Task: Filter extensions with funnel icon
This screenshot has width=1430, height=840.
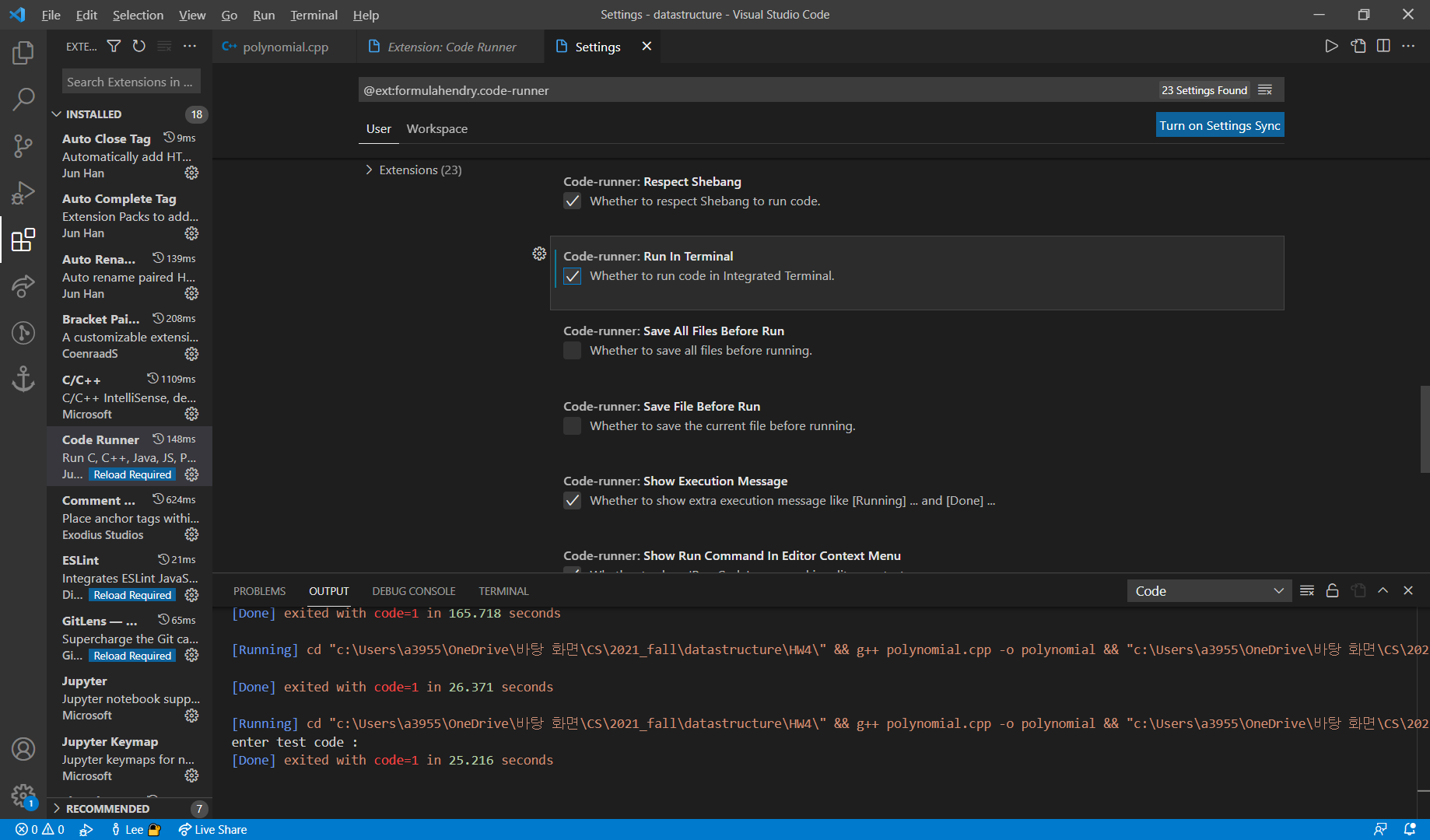Action: point(114,47)
